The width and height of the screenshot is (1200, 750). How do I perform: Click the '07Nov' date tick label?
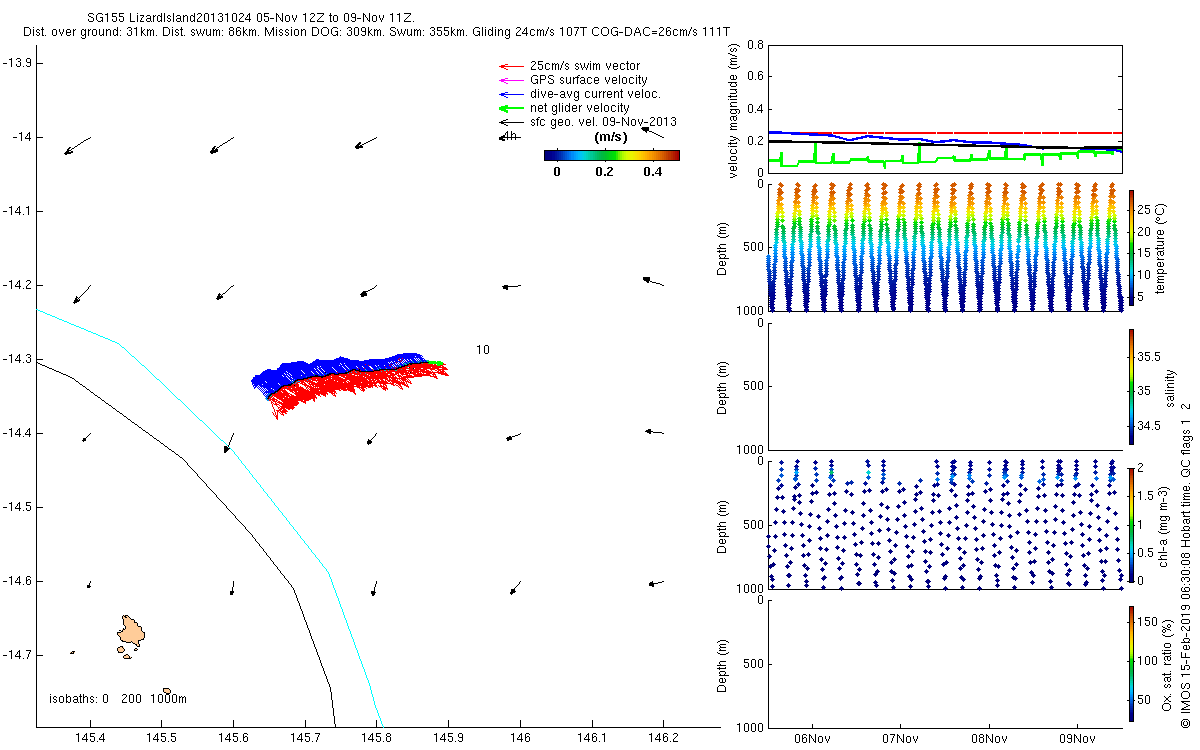coord(901,739)
